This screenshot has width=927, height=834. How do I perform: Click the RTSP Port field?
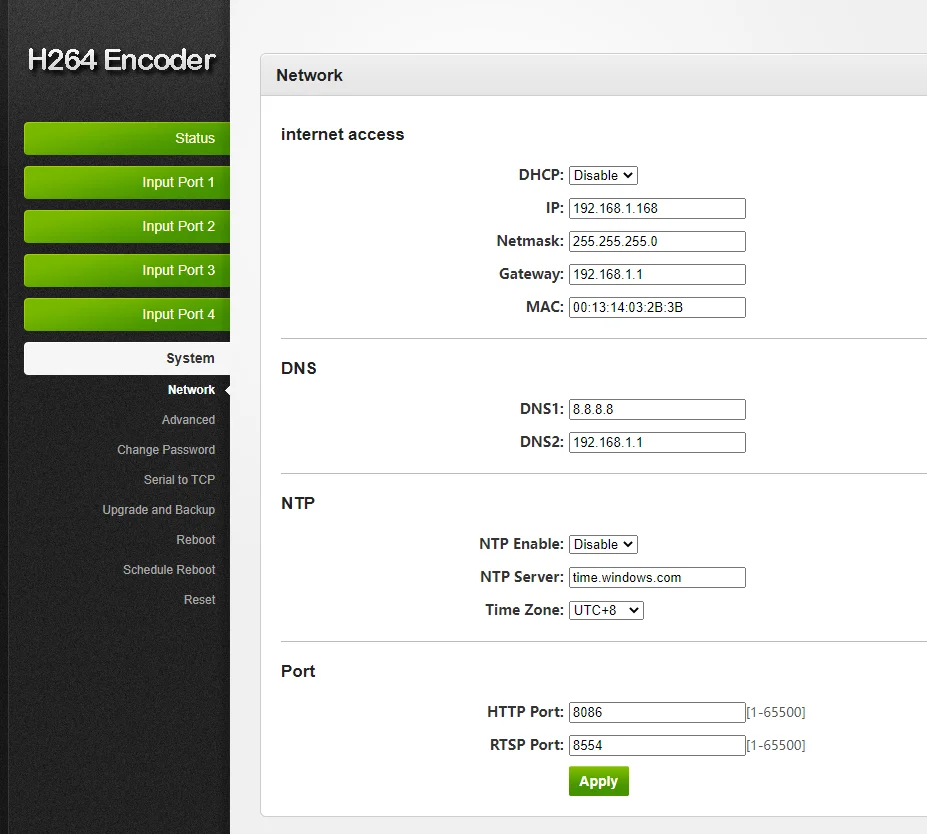pos(657,745)
